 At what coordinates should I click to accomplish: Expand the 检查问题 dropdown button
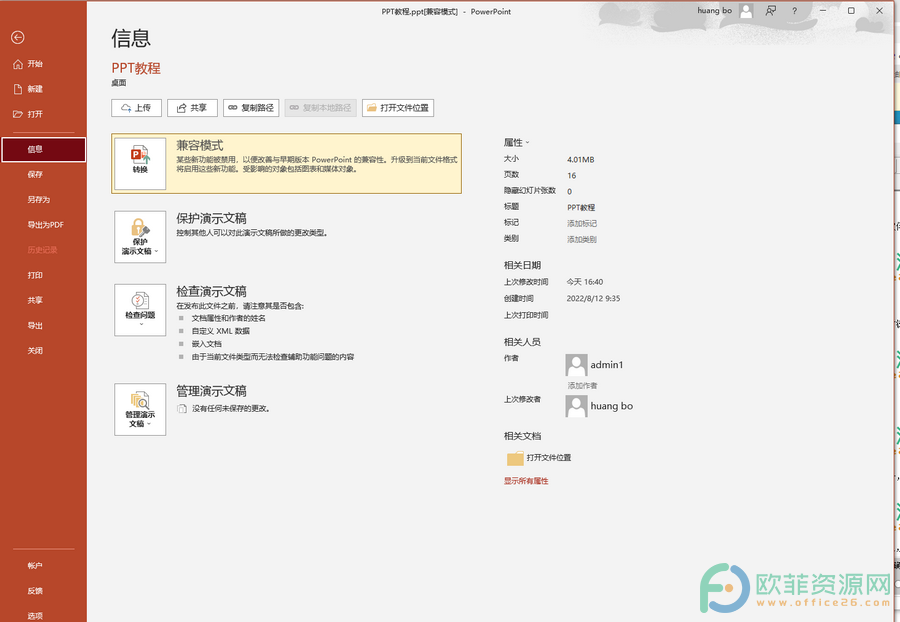tap(140, 310)
